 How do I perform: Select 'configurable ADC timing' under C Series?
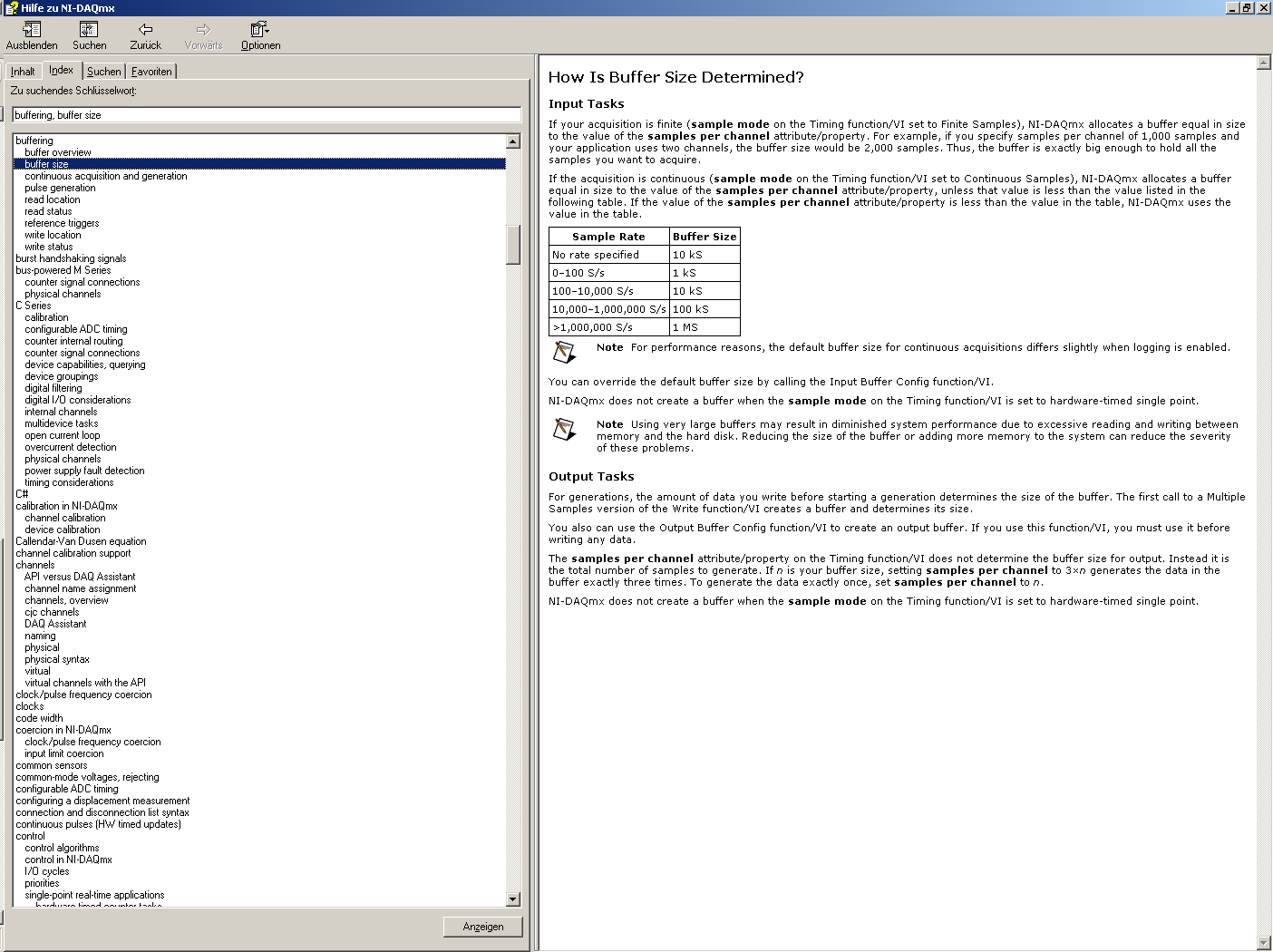76,329
